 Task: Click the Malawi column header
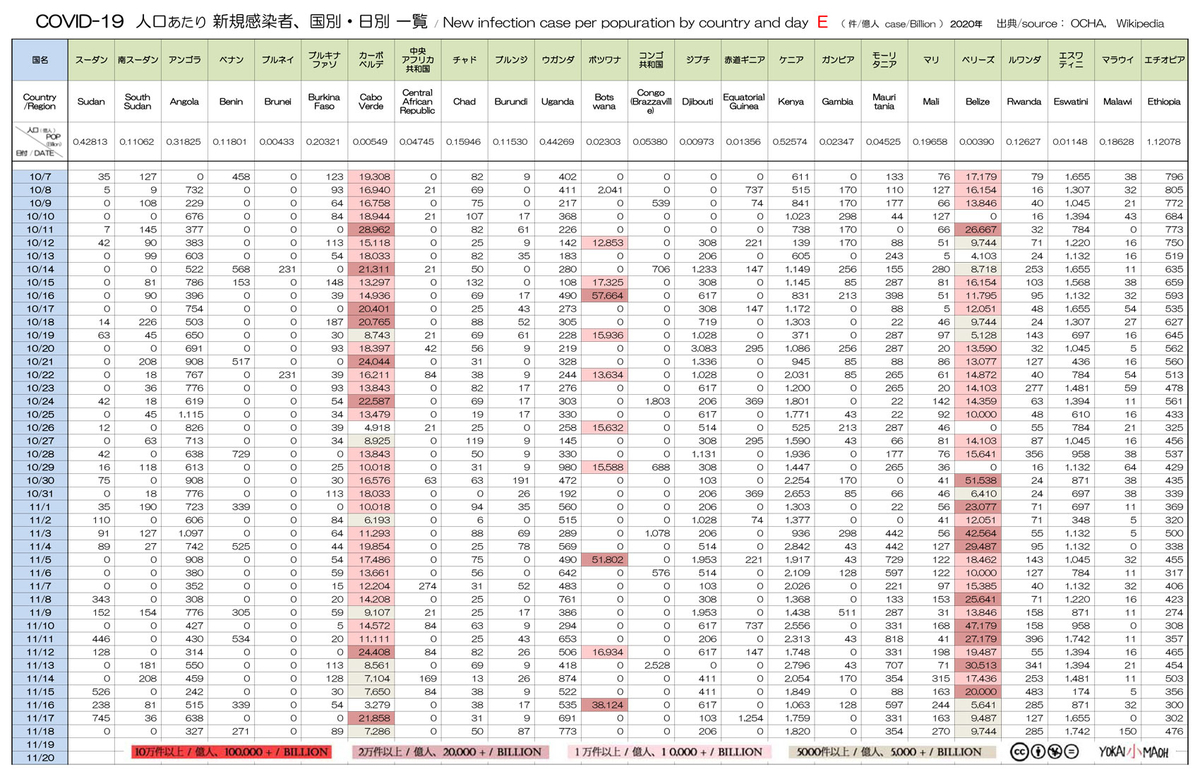1117,102
